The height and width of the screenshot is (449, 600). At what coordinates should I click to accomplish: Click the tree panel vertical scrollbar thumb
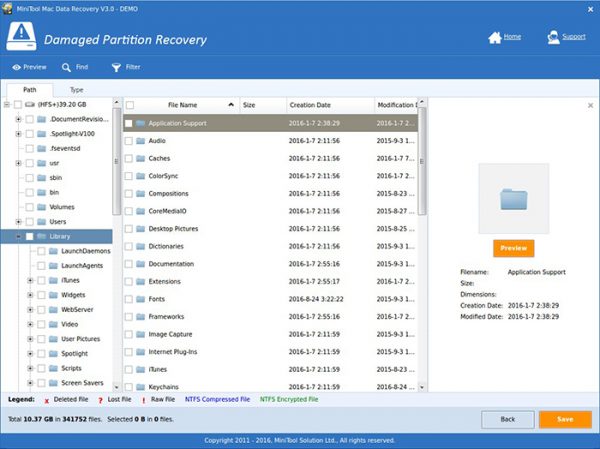(116, 161)
